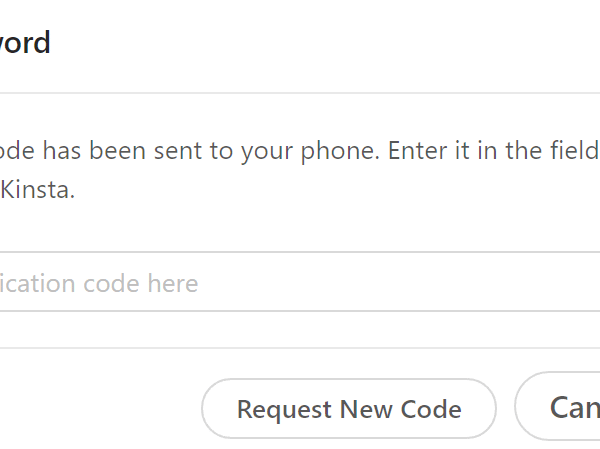
Task: Click the word "New" on the button
Action: [x=367, y=409]
